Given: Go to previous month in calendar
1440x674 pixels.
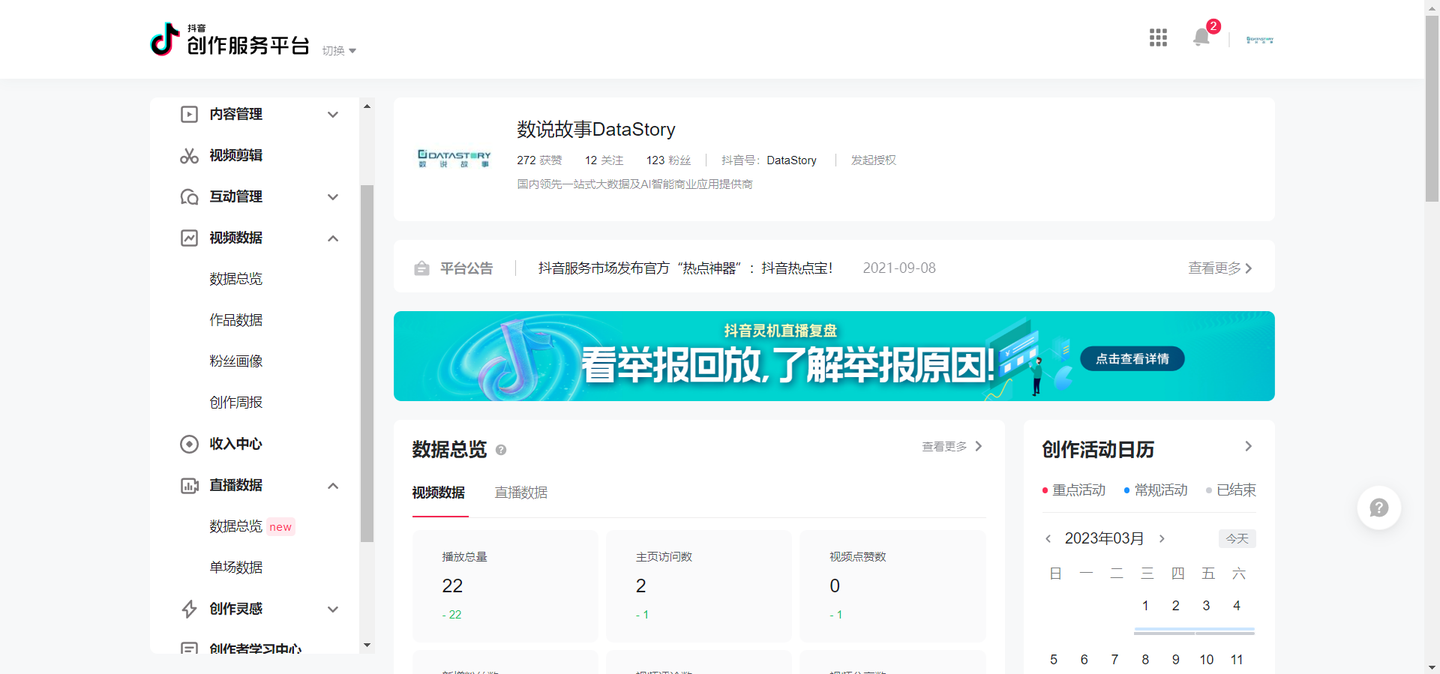Looking at the screenshot, I should 1048,539.
